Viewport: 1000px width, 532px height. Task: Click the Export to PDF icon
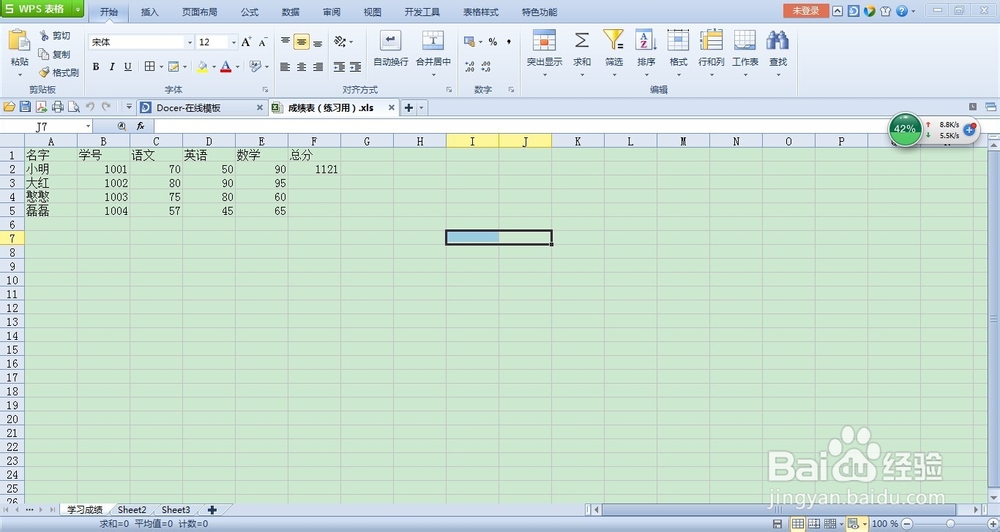point(41,107)
